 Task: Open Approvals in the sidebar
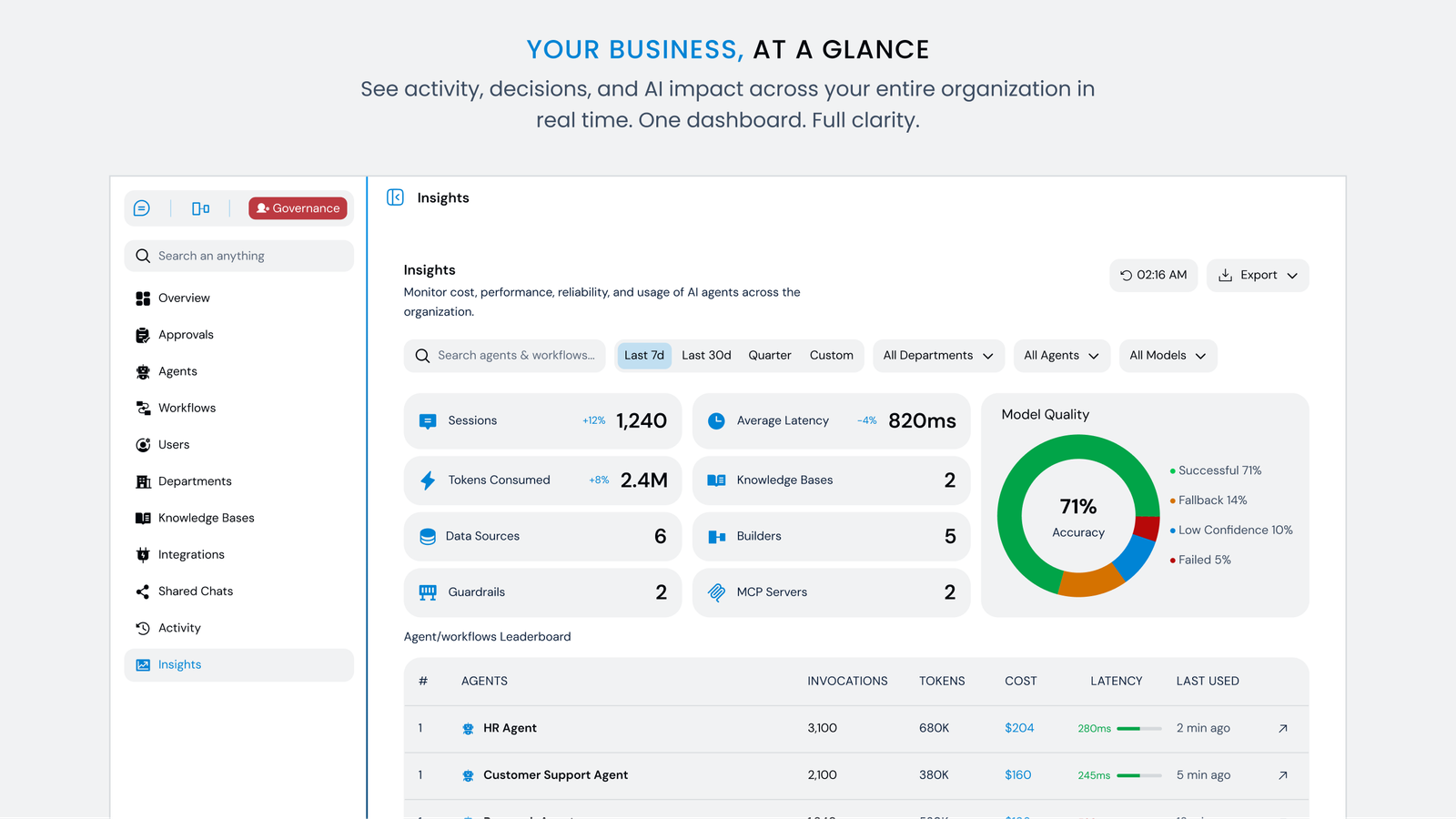pos(186,335)
